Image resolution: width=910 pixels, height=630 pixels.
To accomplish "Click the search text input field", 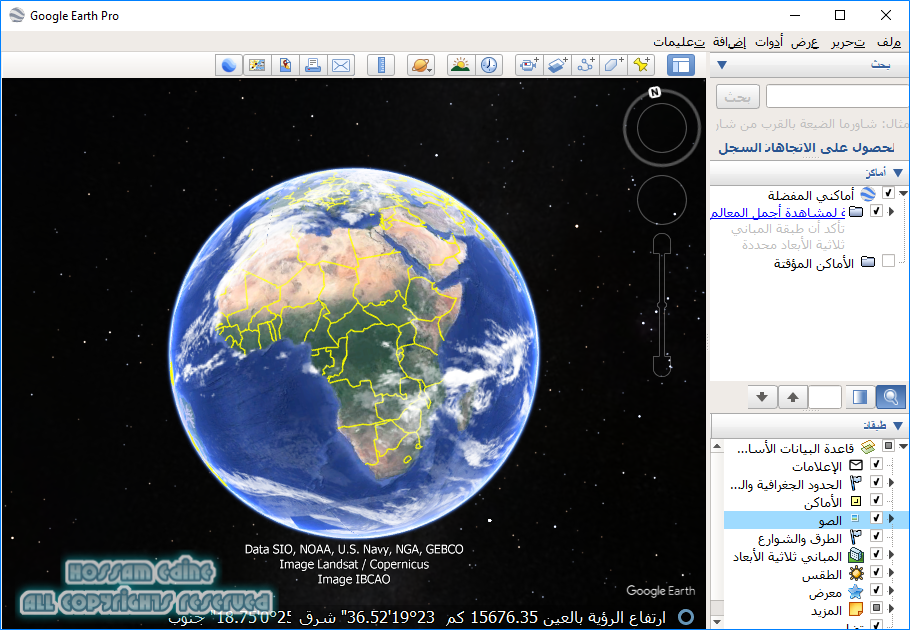I will click(x=837, y=96).
